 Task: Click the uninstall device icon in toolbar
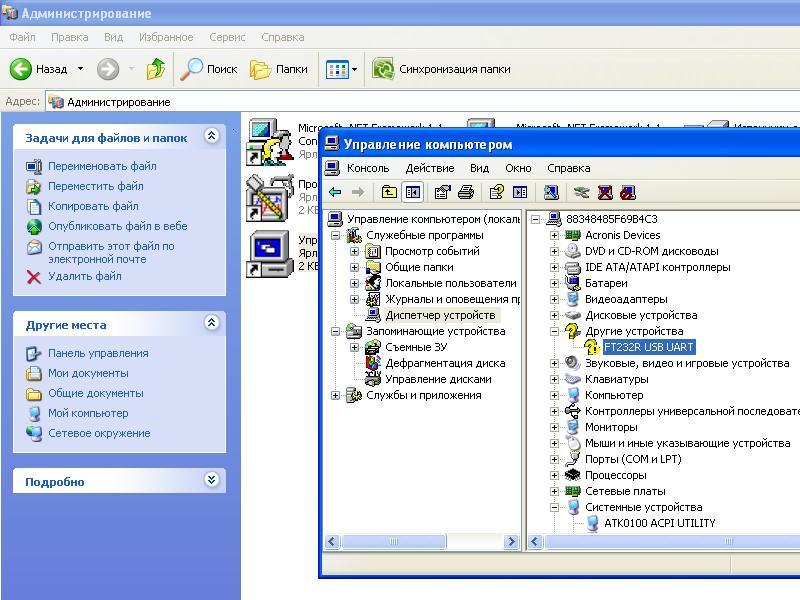coord(605,192)
